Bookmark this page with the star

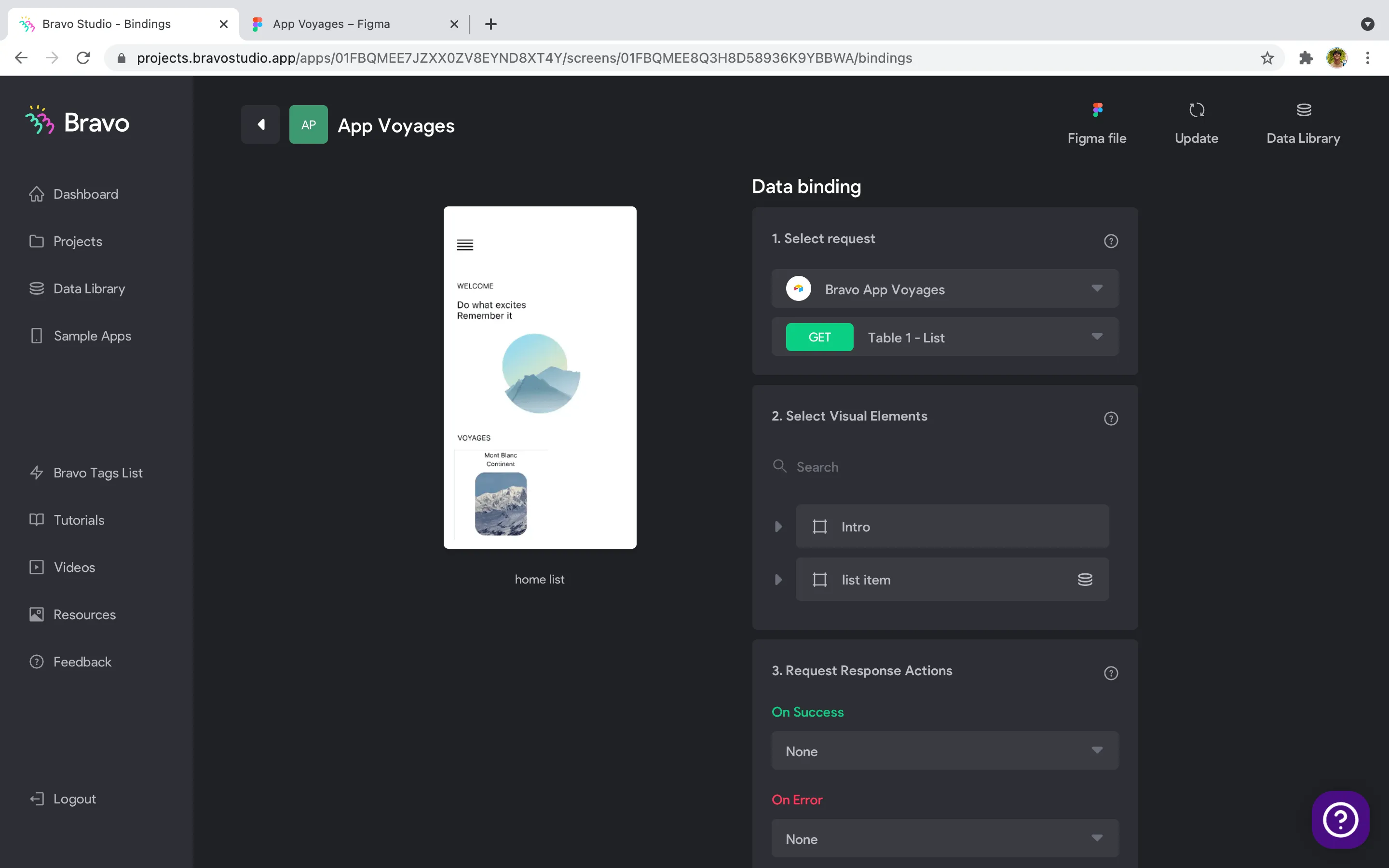tap(1267, 58)
